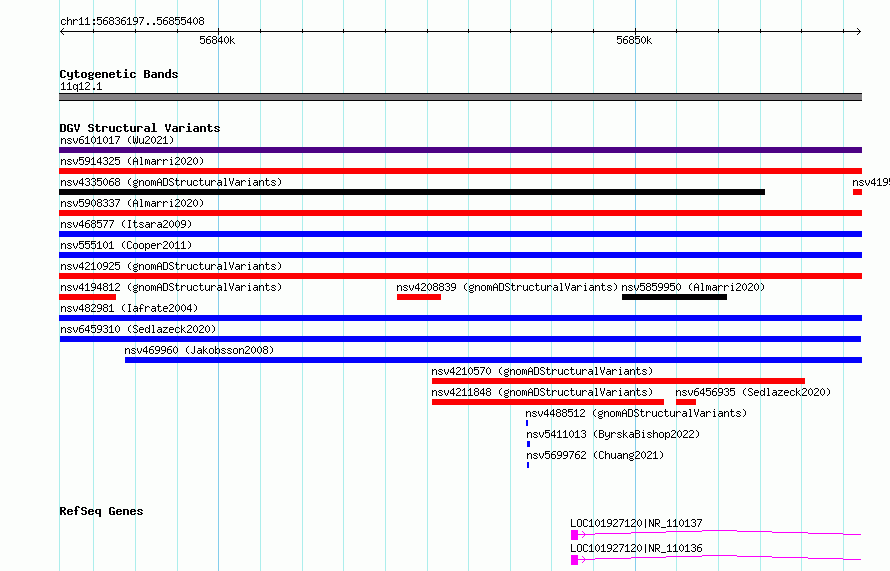Viewport: 890px width, 571px height.
Task: Open the nsv6101017 (Wu2021) label
Action: tap(117, 140)
